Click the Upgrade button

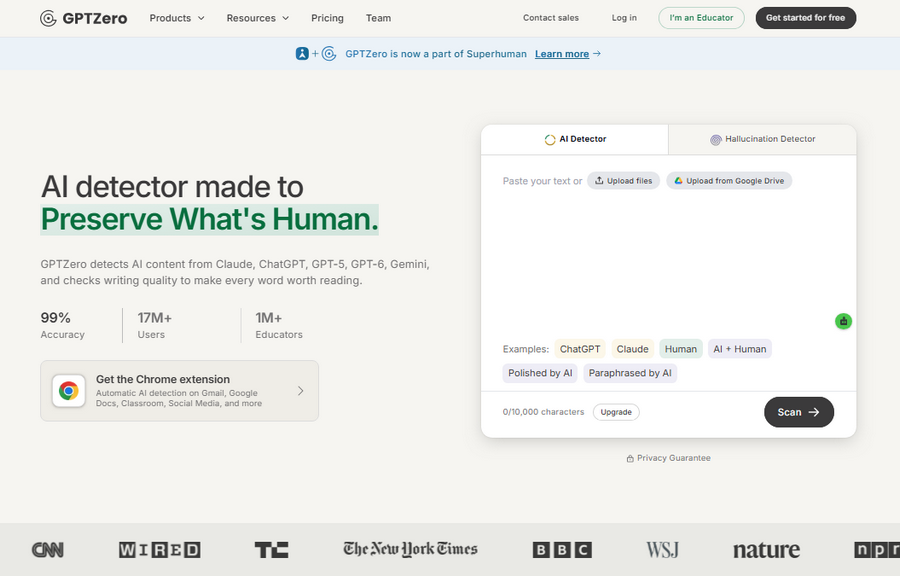coord(616,412)
